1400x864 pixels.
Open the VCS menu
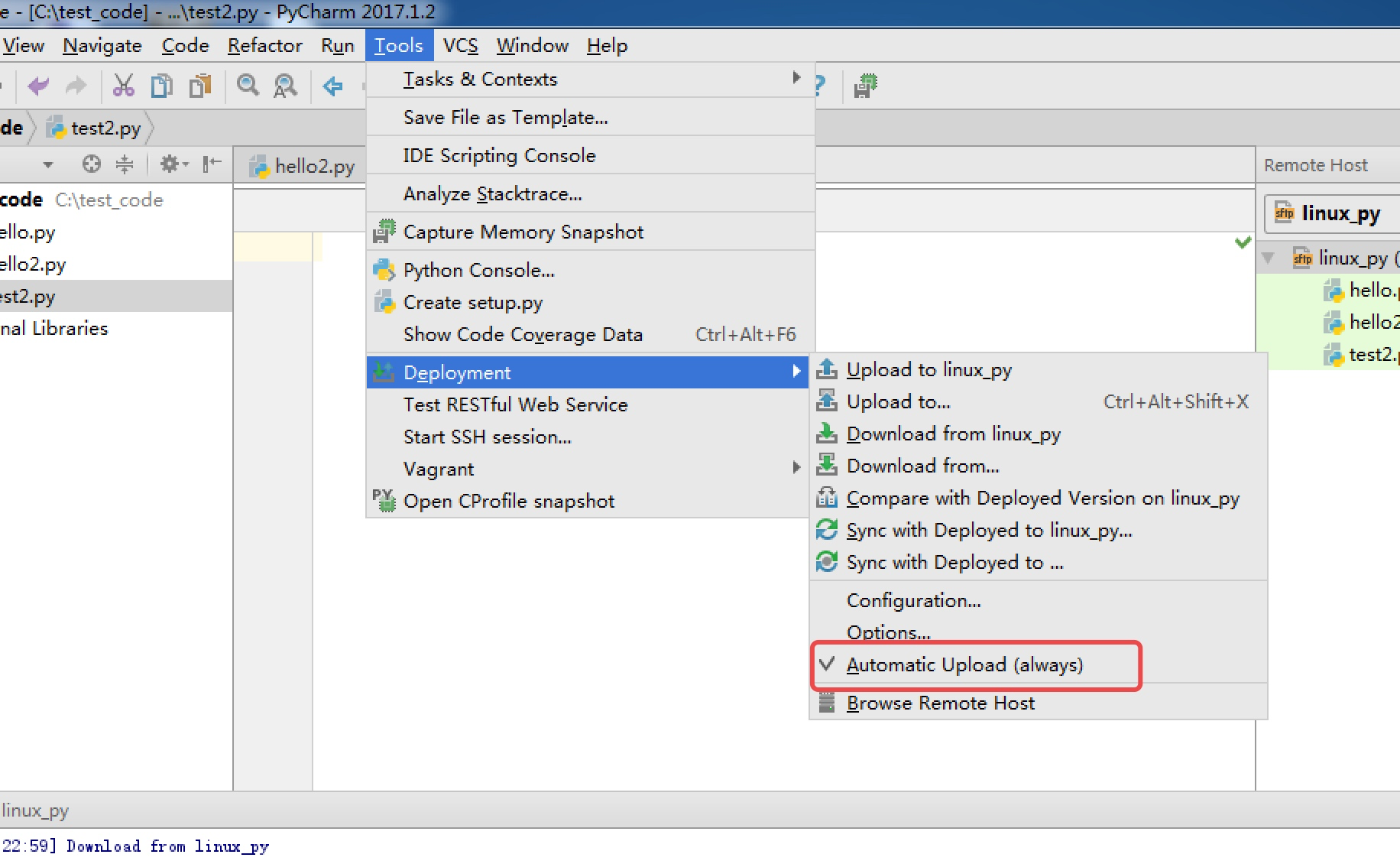(x=460, y=46)
